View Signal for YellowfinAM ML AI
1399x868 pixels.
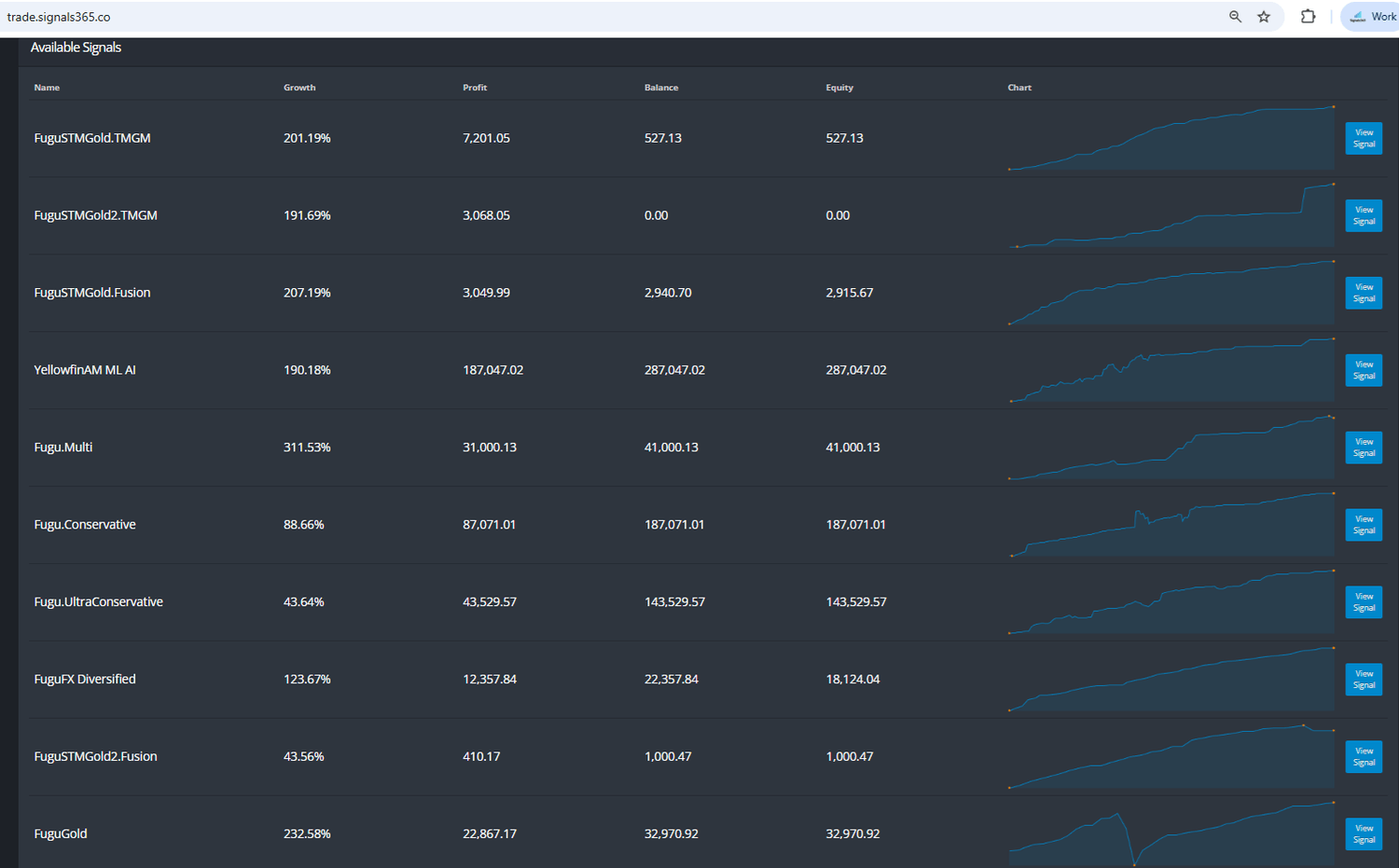pyautogui.click(x=1363, y=369)
